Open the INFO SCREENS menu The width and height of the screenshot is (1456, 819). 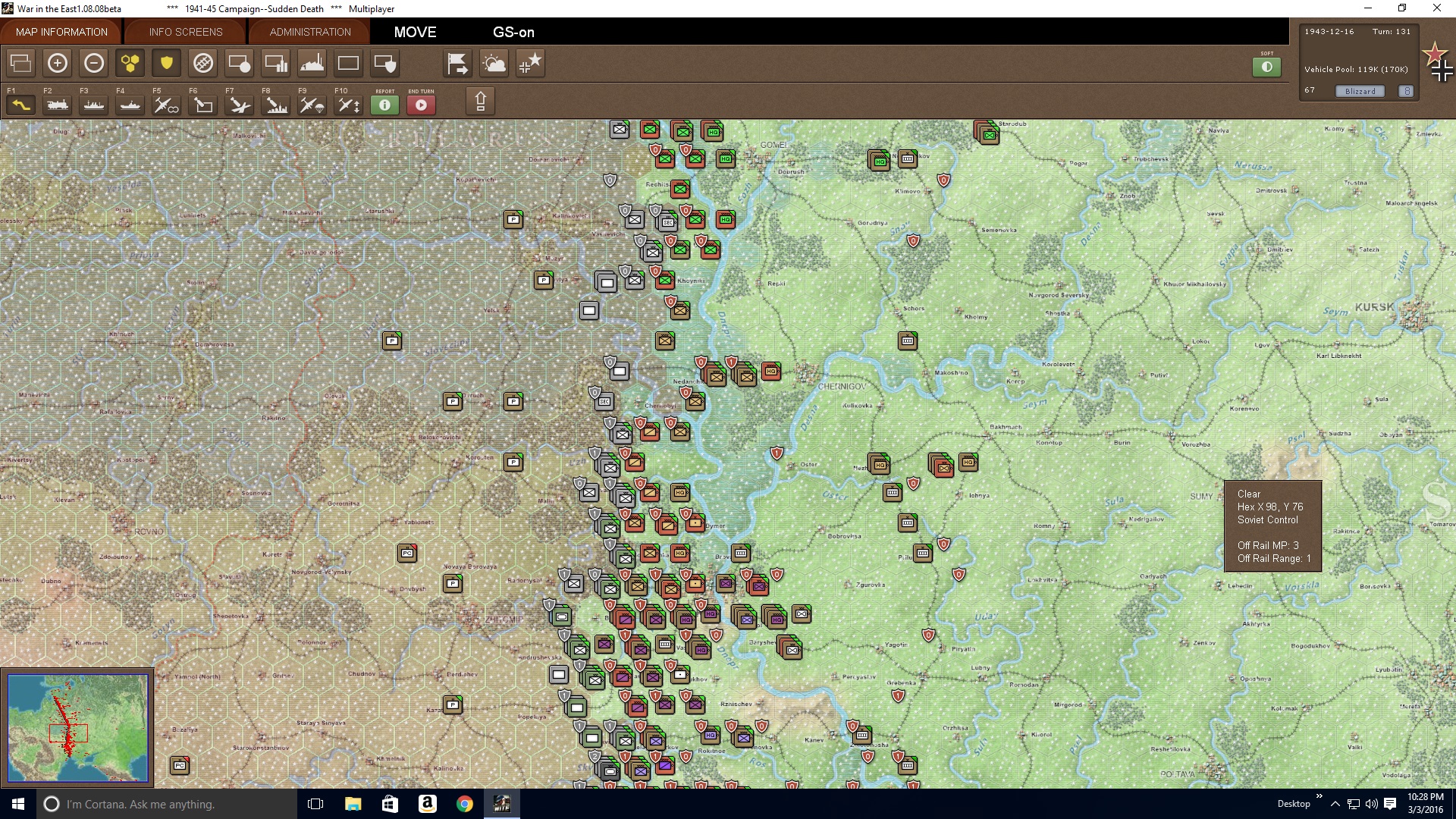click(x=184, y=32)
